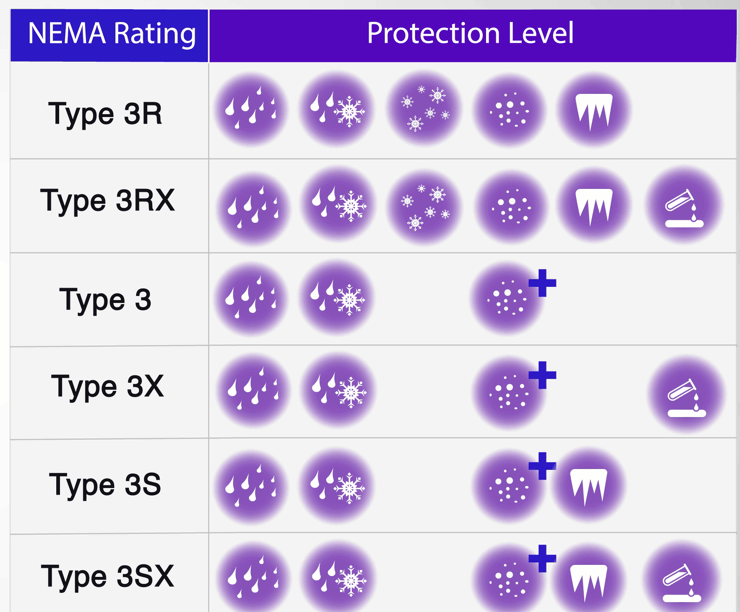The height and width of the screenshot is (612, 740).
Task: Select the Type 3 row label
Action: pos(105,299)
